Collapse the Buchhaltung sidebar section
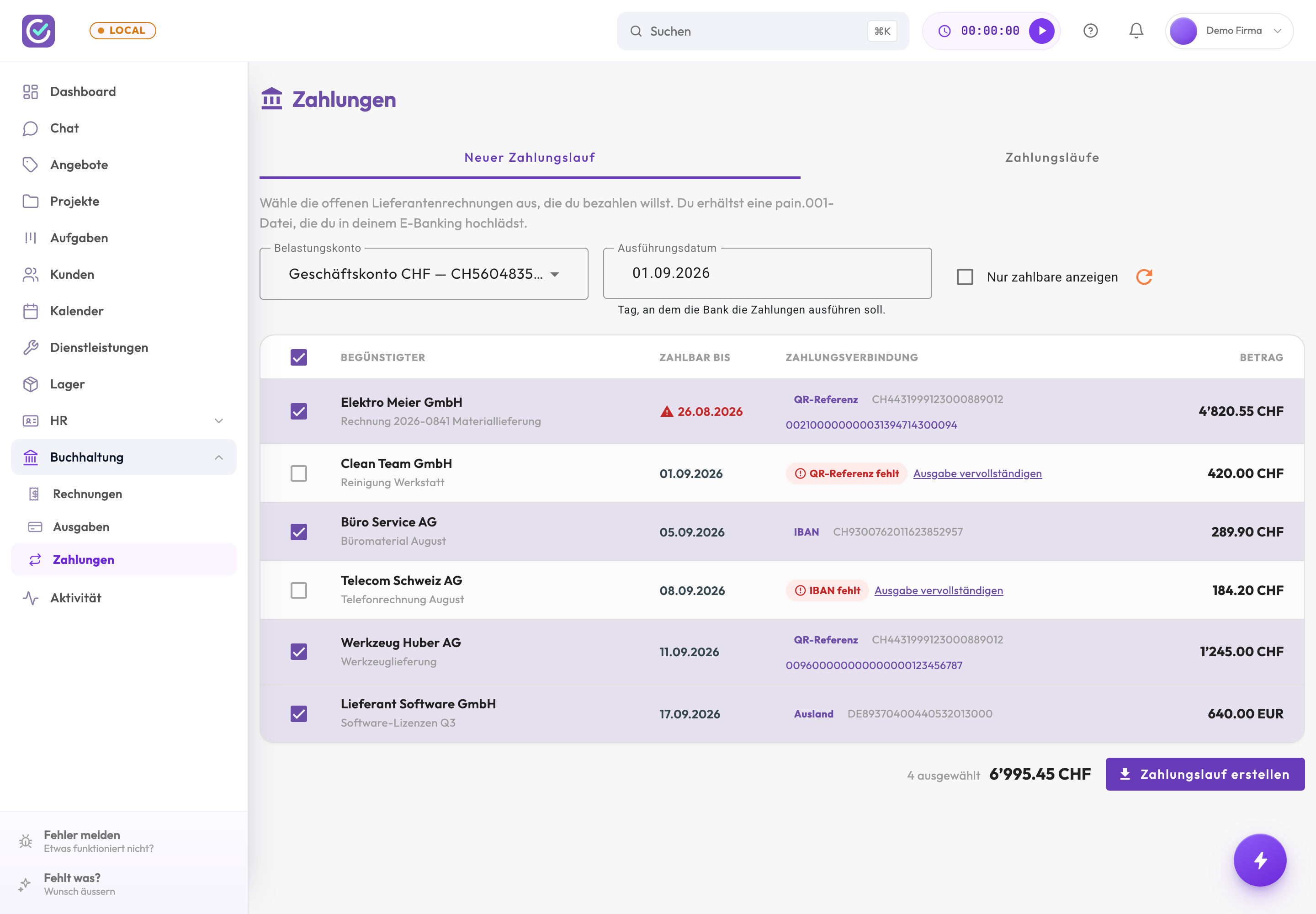 pyautogui.click(x=124, y=457)
